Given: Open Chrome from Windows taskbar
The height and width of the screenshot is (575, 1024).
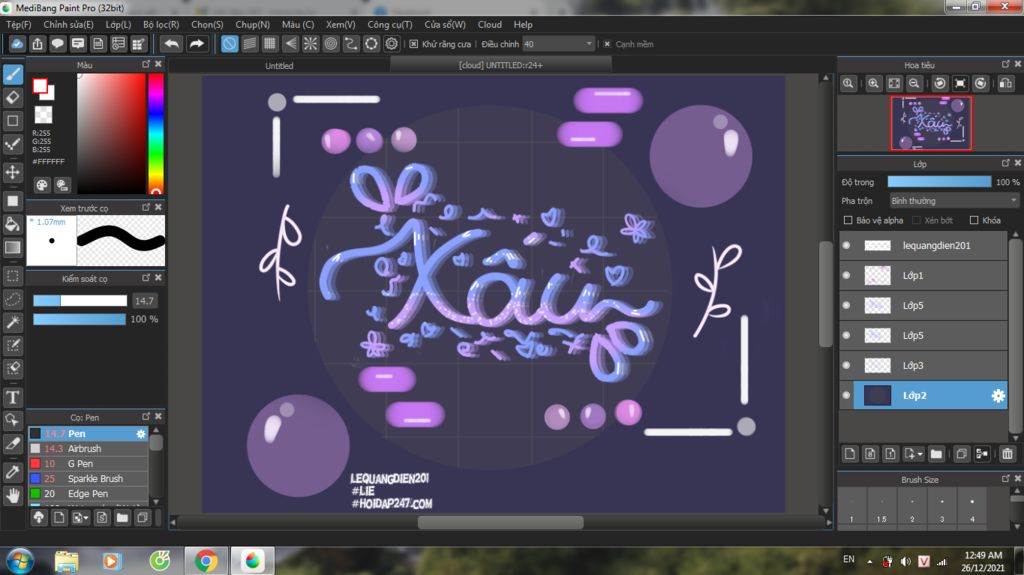Looking at the screenshot, I should click(x=206, y=561).
